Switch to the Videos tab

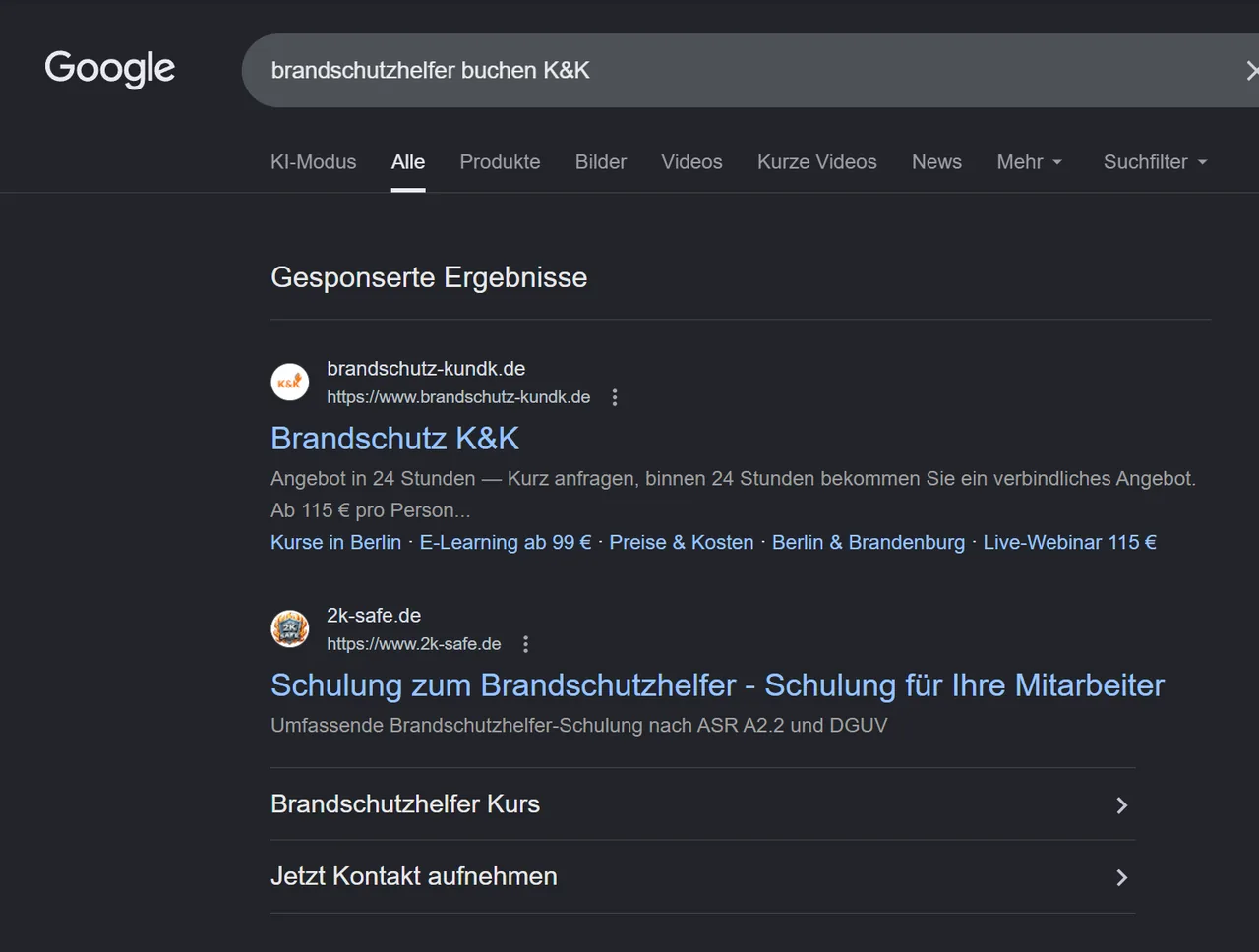691,162
